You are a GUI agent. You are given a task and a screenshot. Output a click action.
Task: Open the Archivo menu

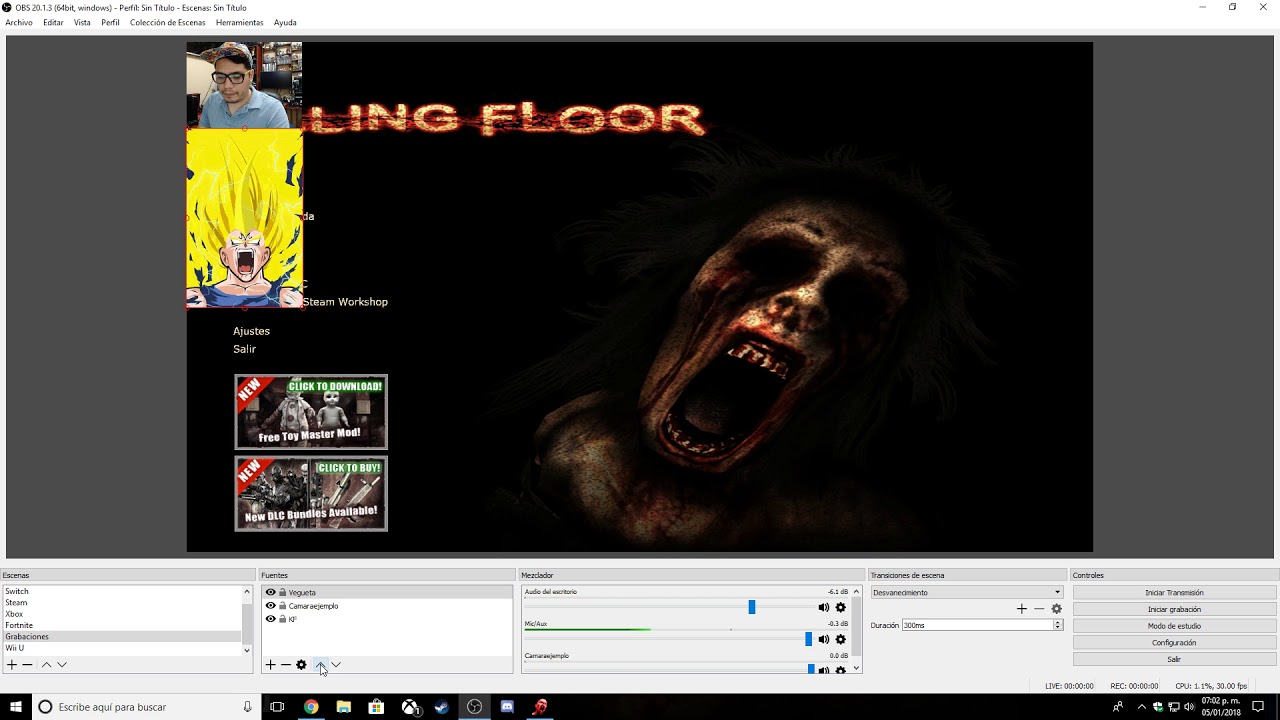(x=19, y=22)
